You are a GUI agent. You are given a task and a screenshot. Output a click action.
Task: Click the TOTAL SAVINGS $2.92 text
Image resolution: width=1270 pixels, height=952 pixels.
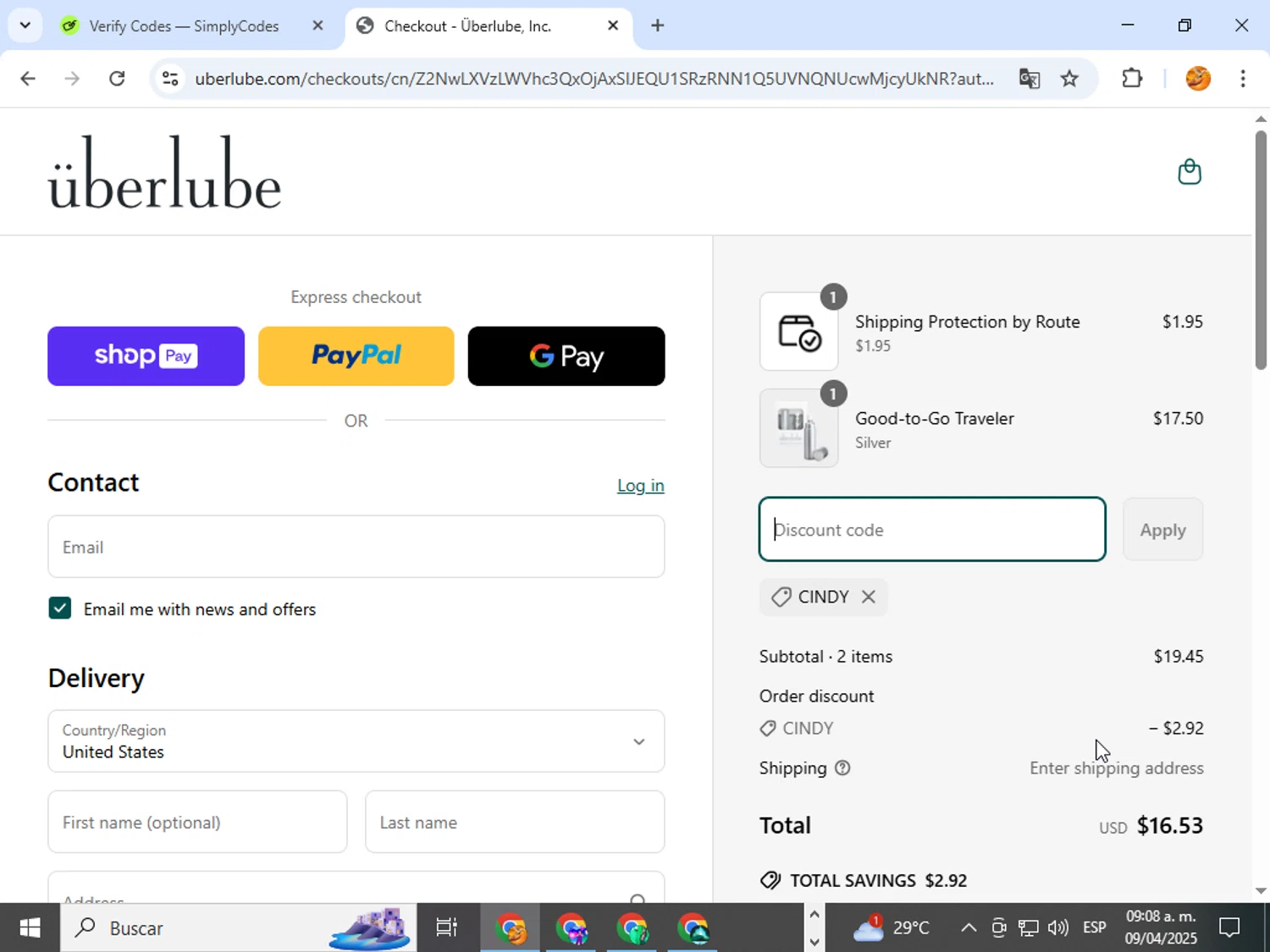click(878, 880)
